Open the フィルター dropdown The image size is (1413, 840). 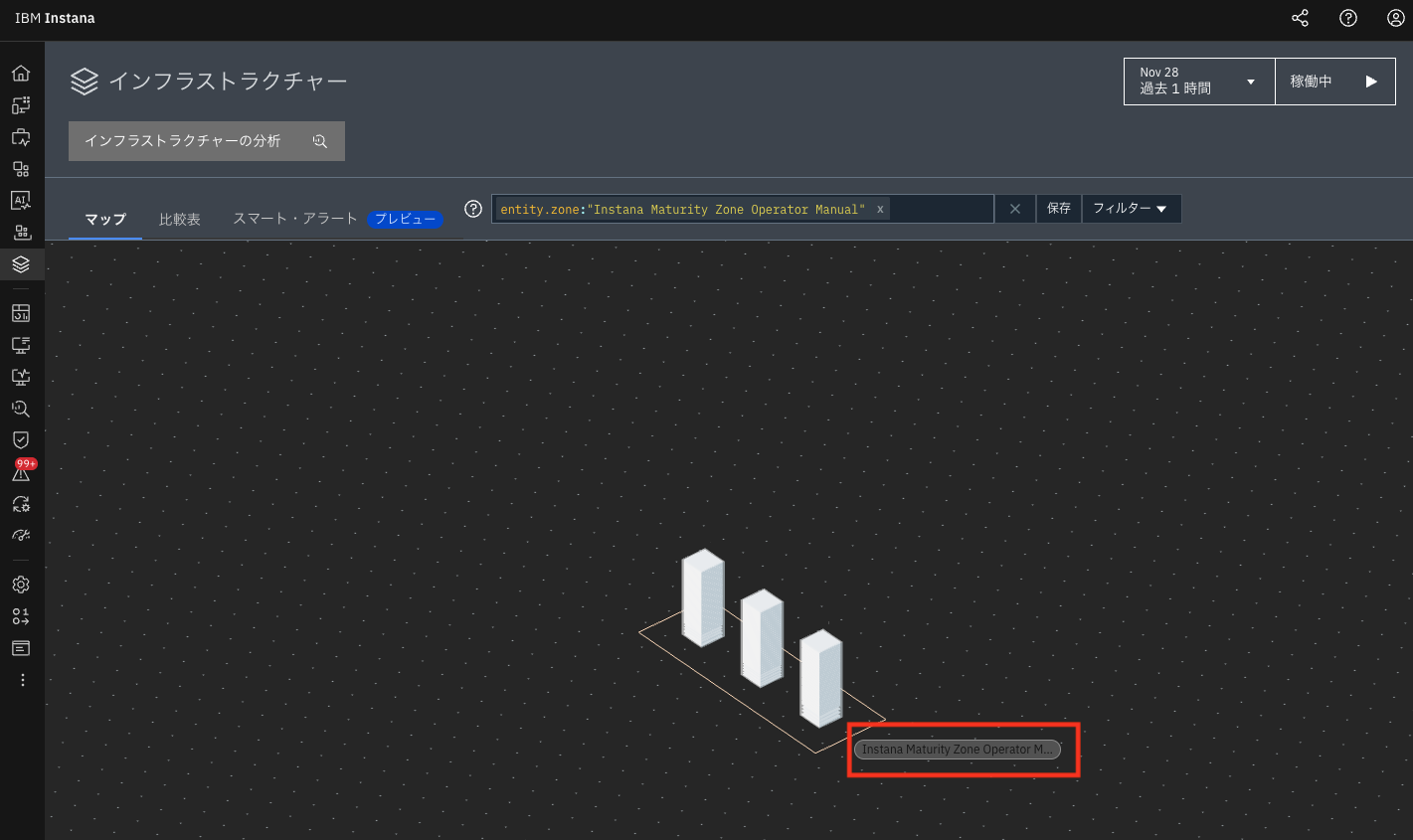pos(1131,209)
